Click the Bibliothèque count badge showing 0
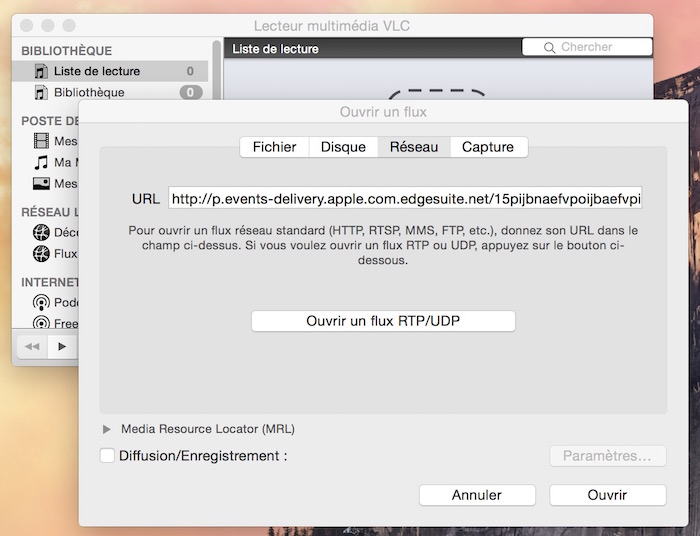 (x=191, y=92)
